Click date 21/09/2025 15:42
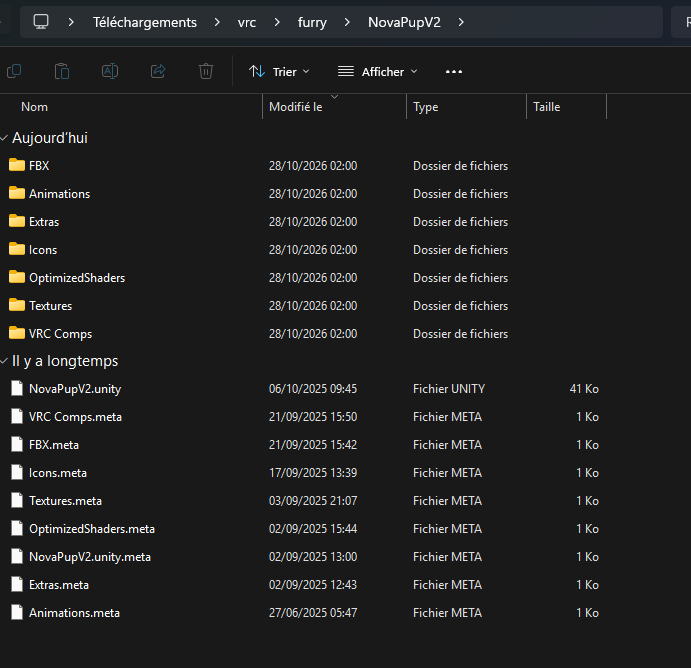 (313, 445)
